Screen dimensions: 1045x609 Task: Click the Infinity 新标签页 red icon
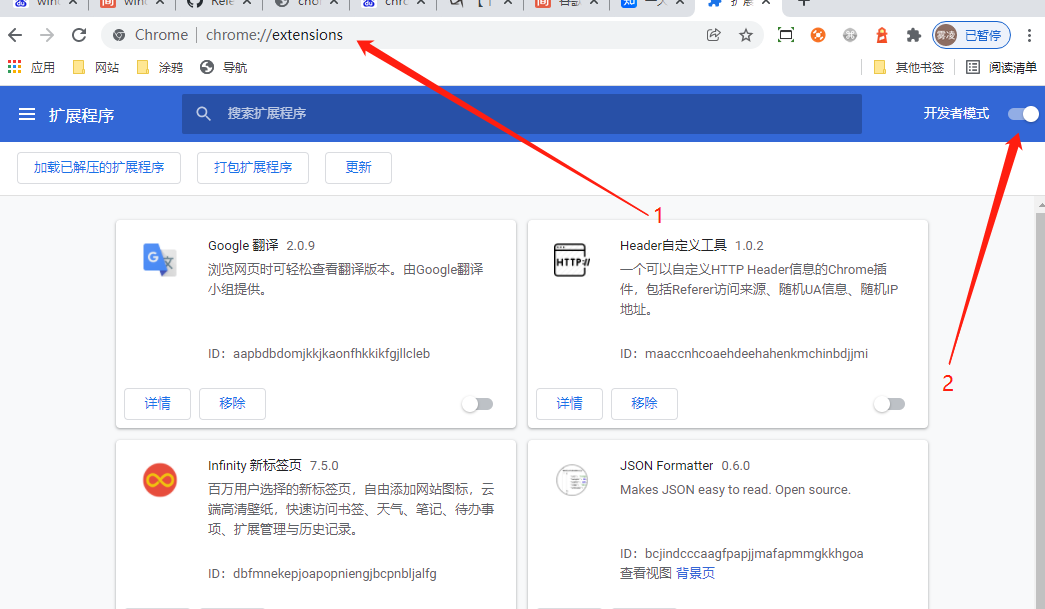tap(160, 480)
